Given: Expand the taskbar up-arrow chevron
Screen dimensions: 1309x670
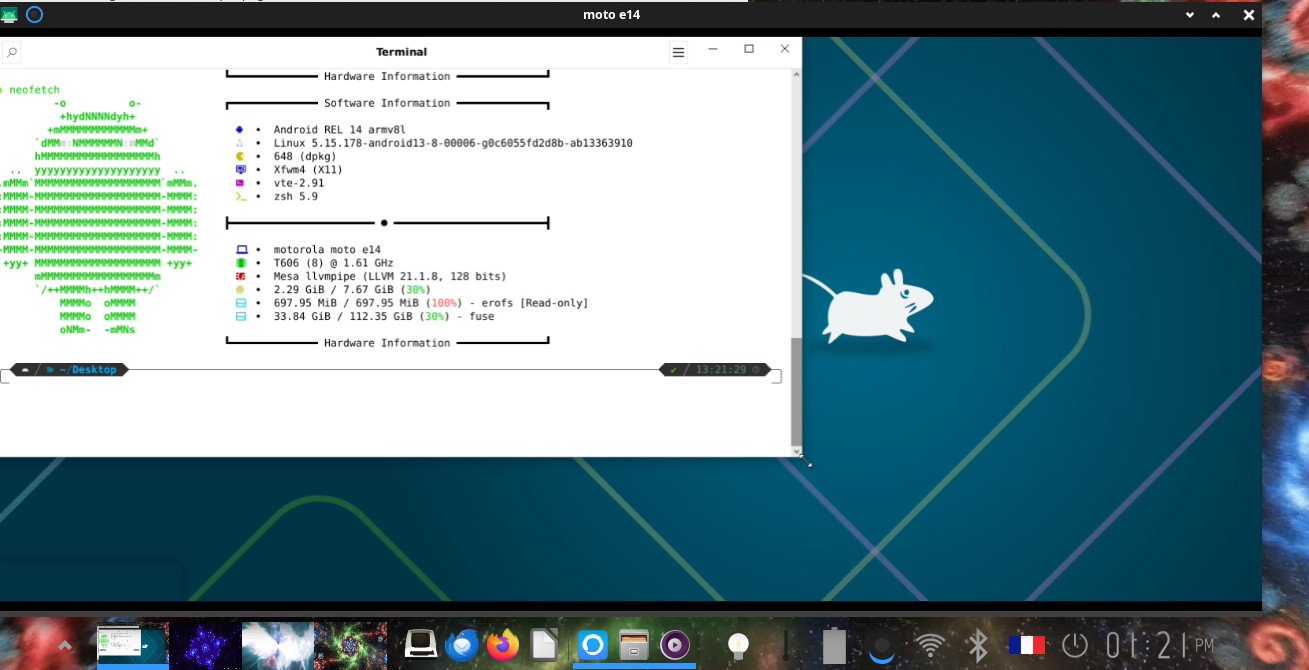Looking at the screenshot, I should (x=66, y=645).
